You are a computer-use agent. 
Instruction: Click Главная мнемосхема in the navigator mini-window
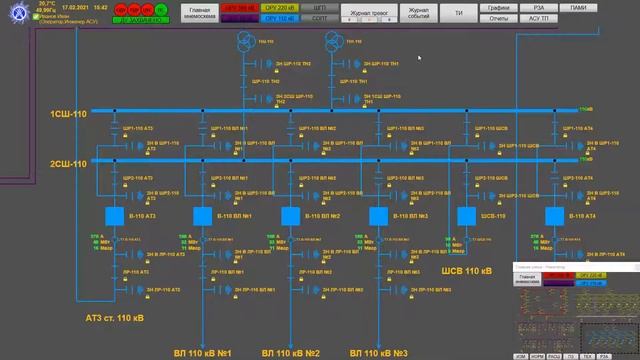[527, 280]
